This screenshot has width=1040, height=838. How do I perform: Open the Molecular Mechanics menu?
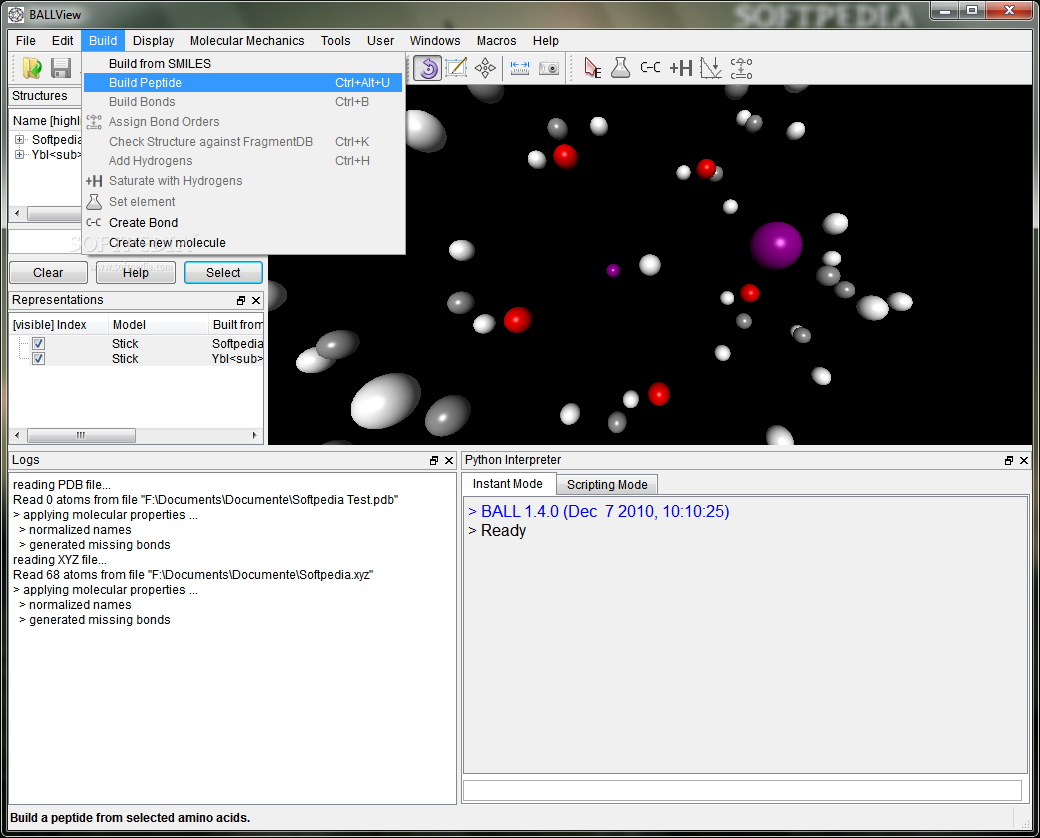tap(247, 40)
